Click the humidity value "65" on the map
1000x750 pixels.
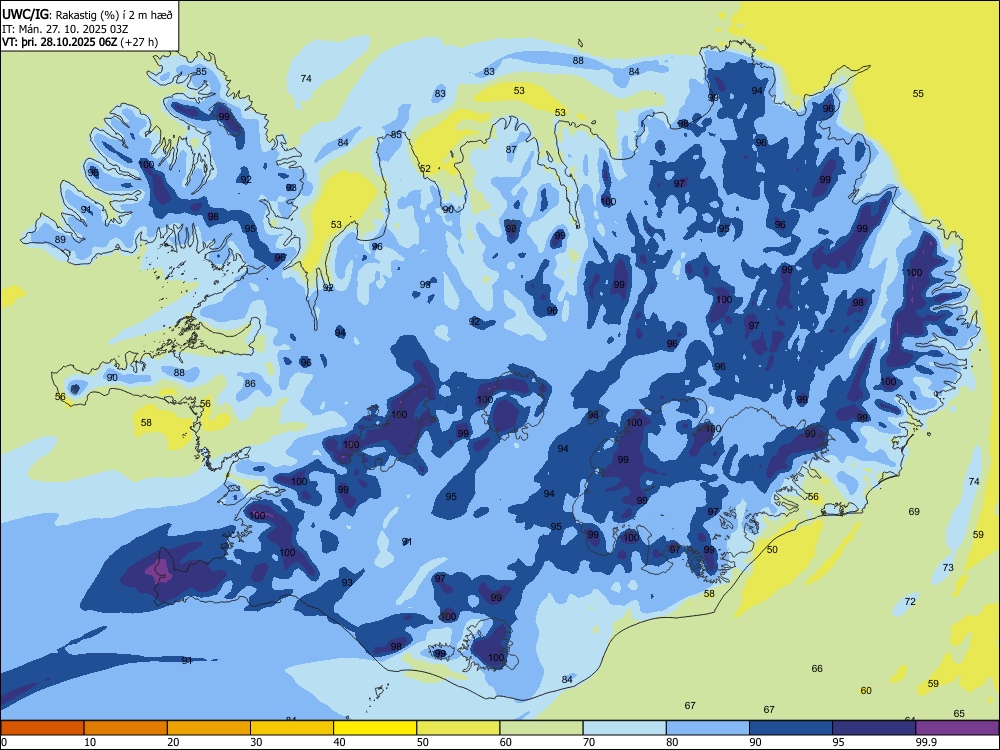pyautogui.click(x=959, y=714)
